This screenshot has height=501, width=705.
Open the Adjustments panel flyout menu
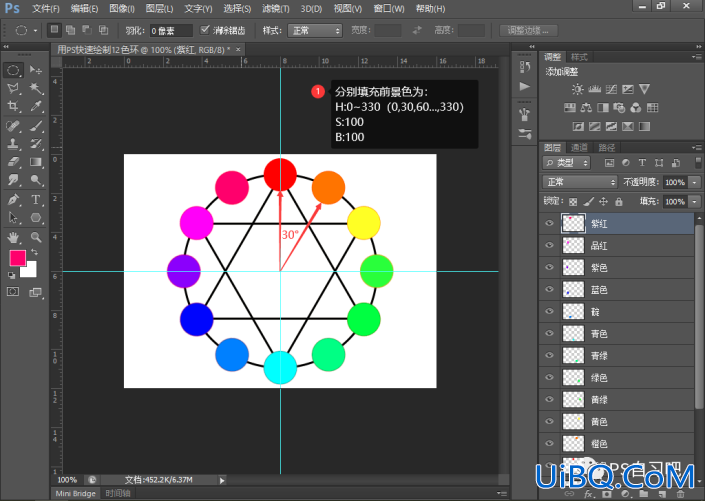(696, 57)
